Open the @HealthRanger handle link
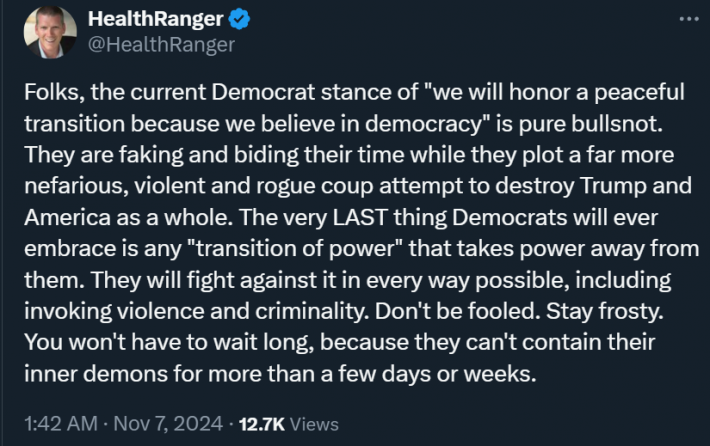The width and height of the screenshot is (710, 446). (x=161, y=44)
